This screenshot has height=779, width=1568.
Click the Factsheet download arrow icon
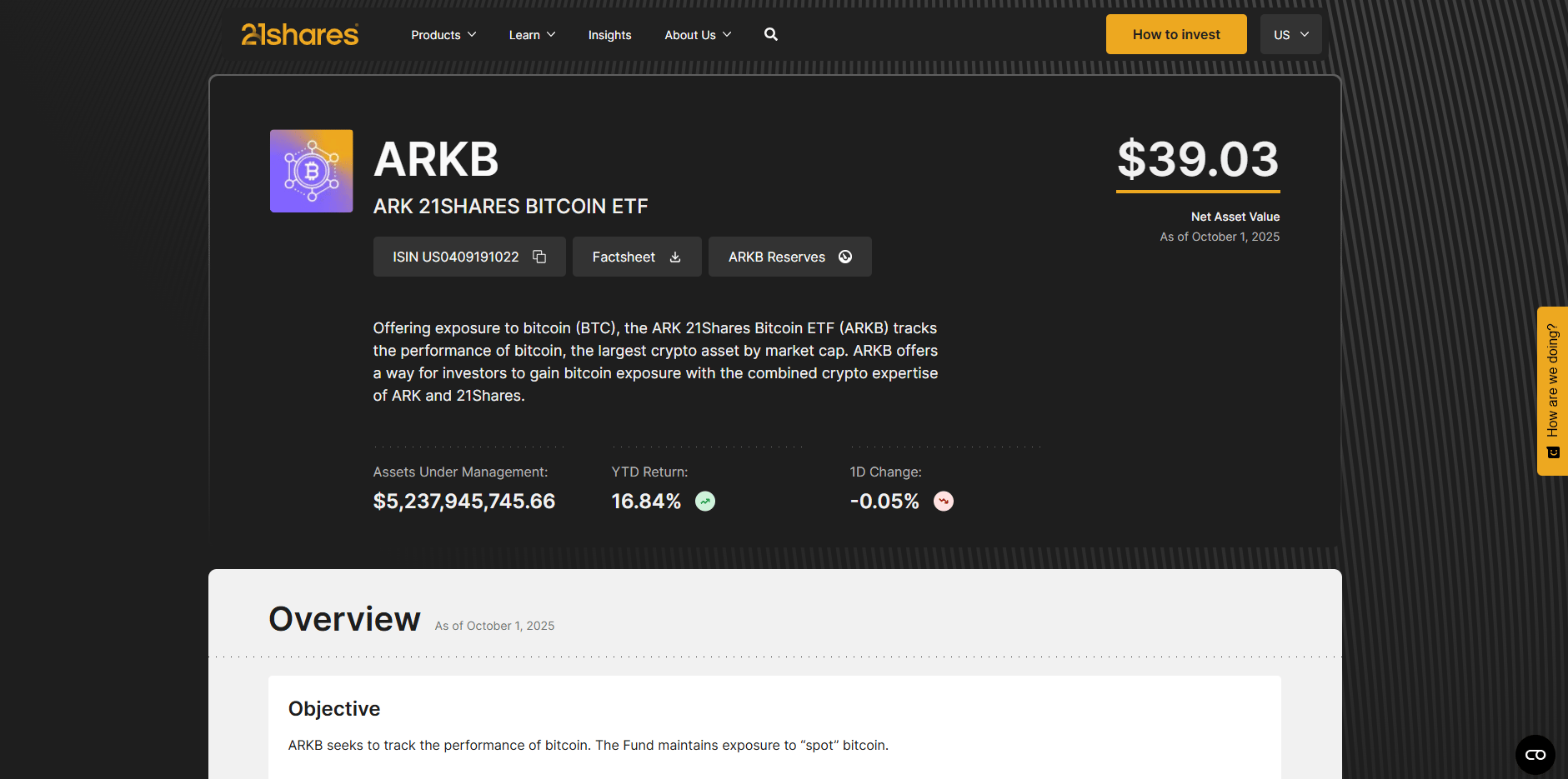[x=675, y=257]
